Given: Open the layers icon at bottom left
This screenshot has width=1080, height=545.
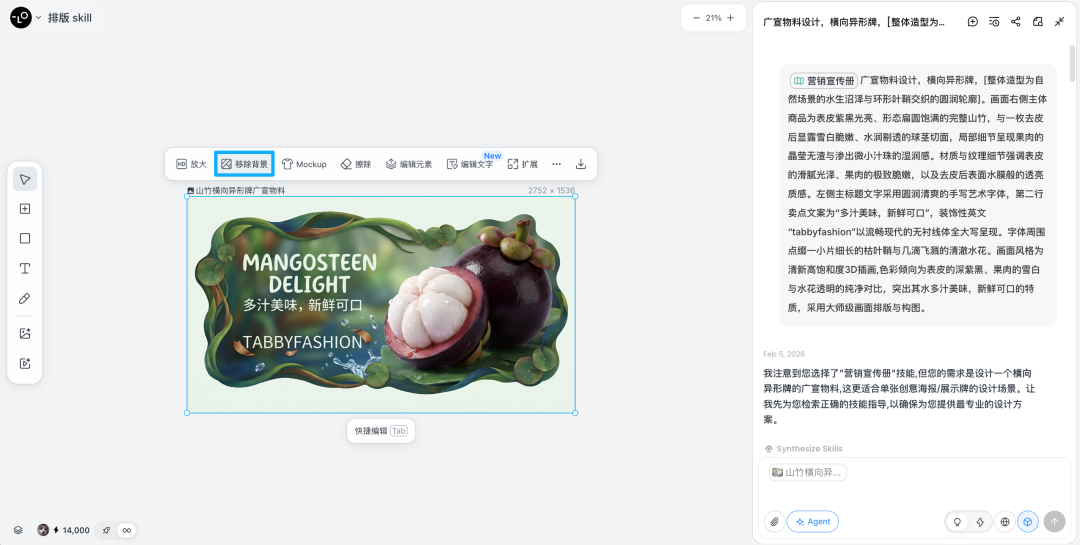Looking at the screenshot, I should [x=19, y=530].
